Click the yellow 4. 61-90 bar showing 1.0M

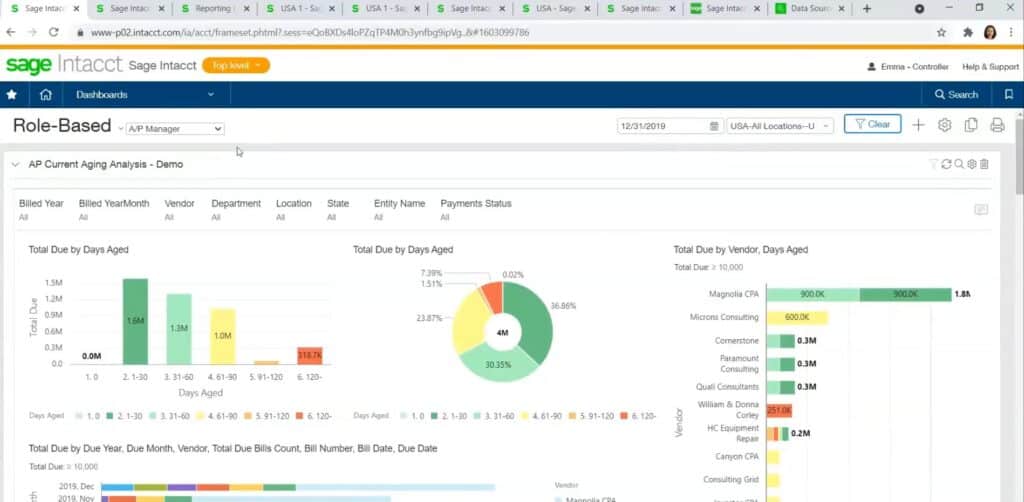pos(222,336)
